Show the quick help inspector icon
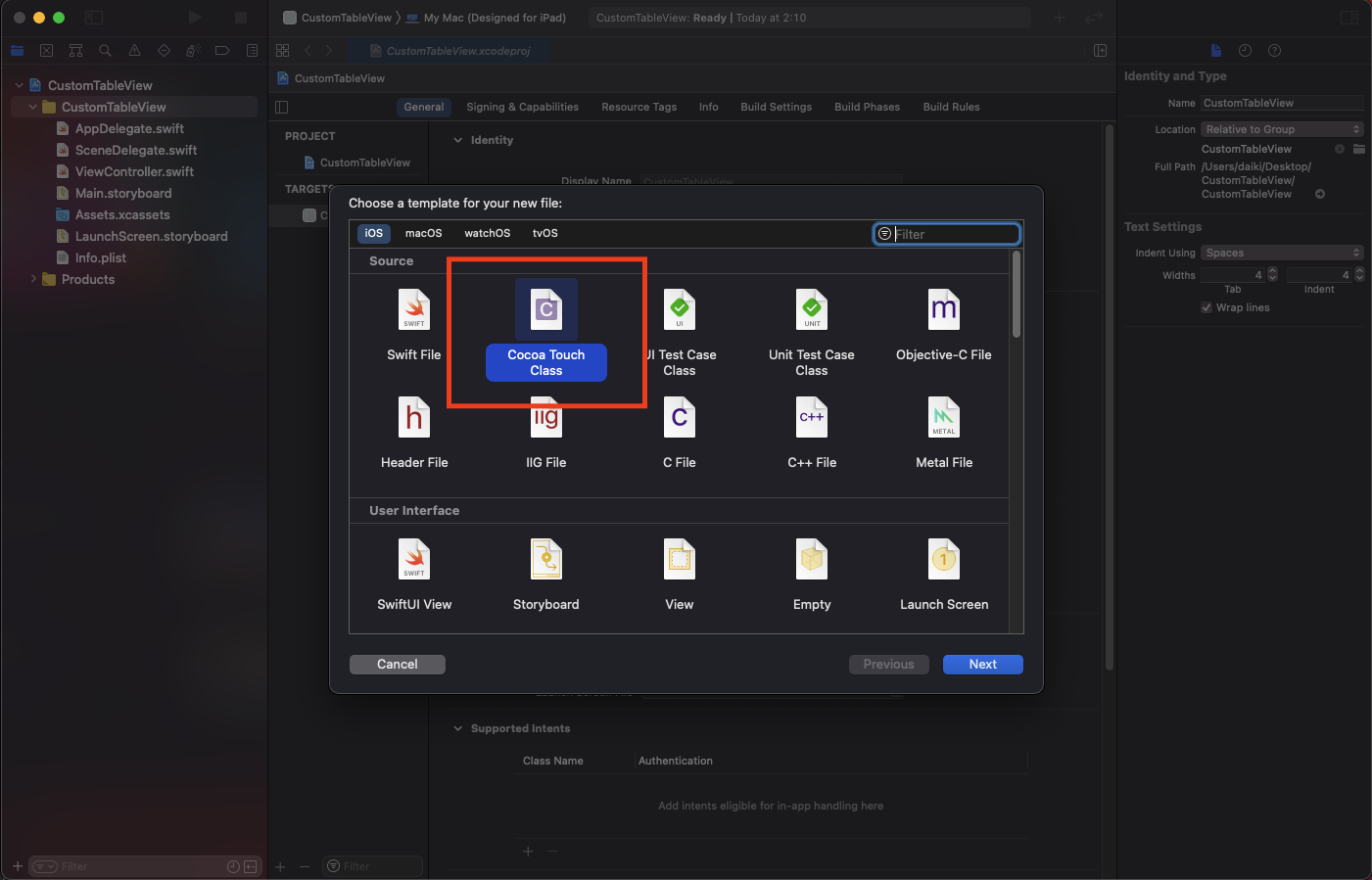The image size is (1372, 880). [1274, 50]
